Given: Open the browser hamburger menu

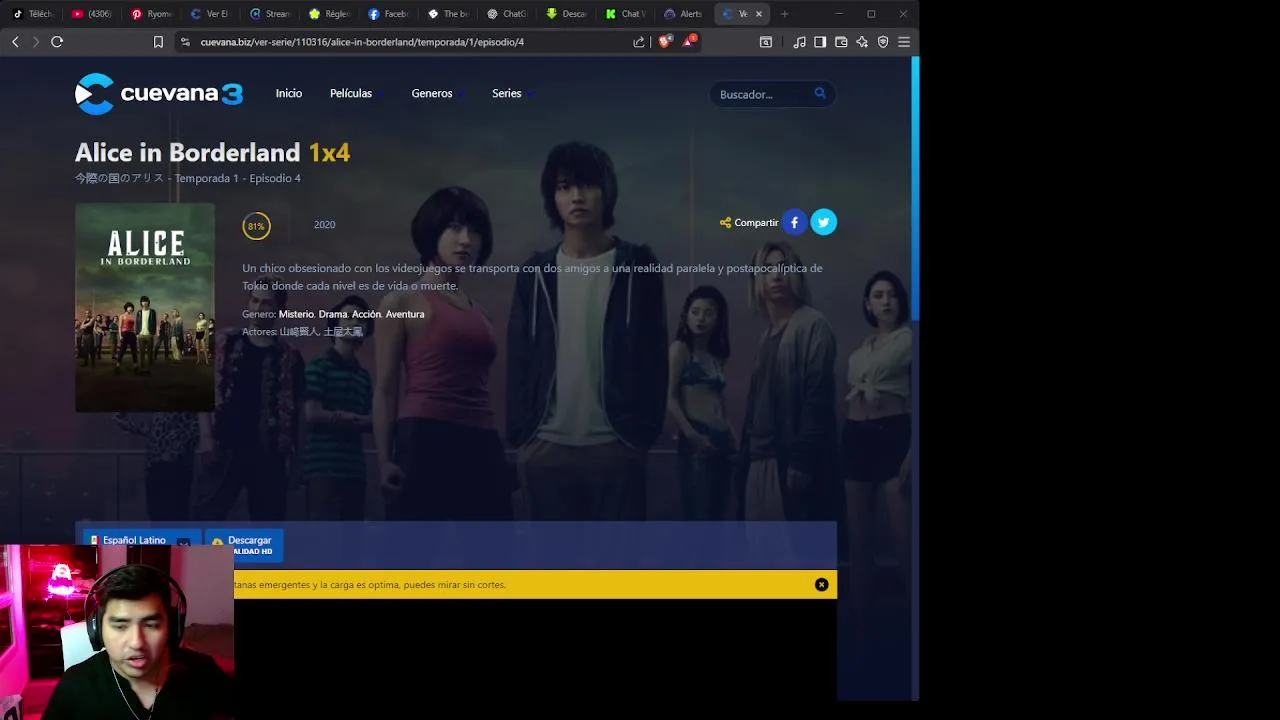Looking at the screenshot, I should (904, 42).
